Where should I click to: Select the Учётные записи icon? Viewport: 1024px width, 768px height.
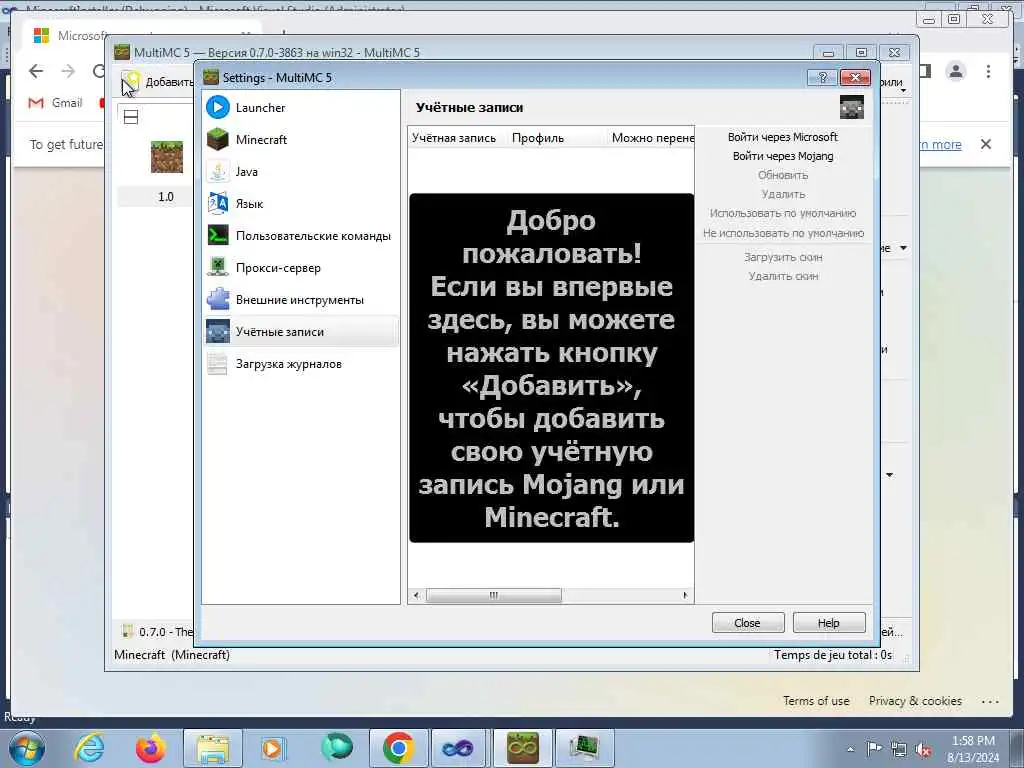tap(217, 331)
